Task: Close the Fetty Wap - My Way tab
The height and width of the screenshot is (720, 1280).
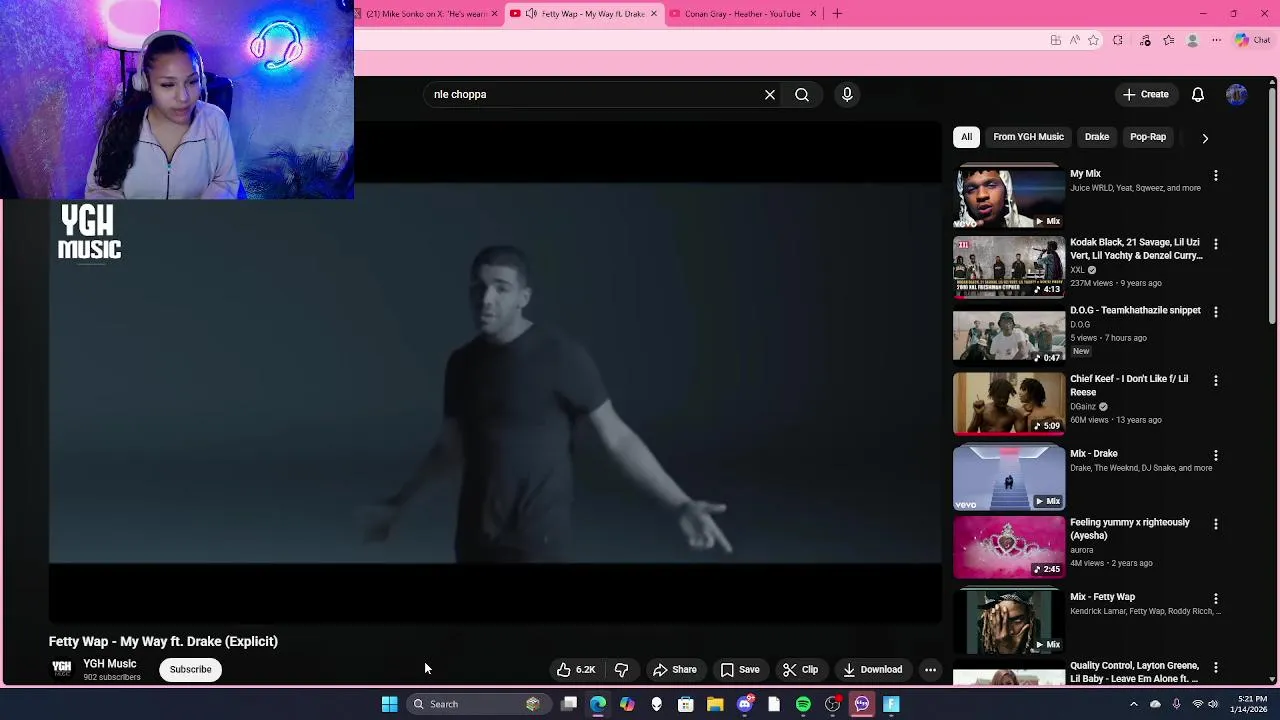Action: [x=654, y=14]
